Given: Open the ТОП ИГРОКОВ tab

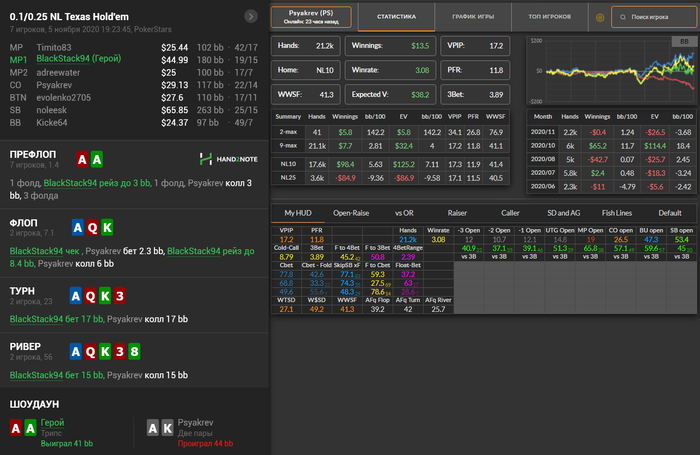Looking at the screenshot, I should [549, 17].
